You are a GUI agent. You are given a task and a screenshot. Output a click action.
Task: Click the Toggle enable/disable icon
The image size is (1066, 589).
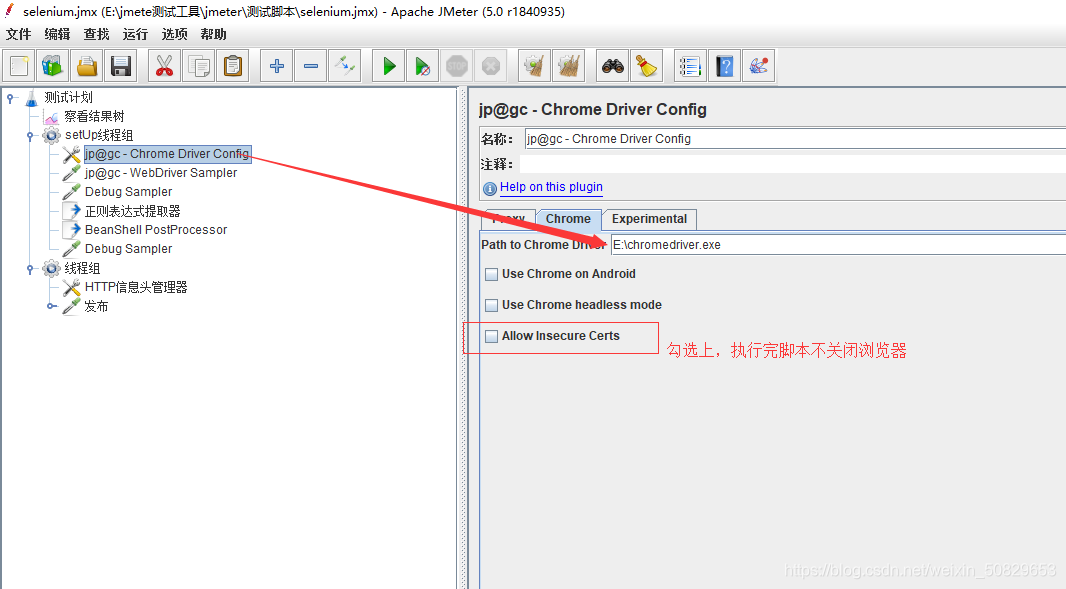point(345,66)
